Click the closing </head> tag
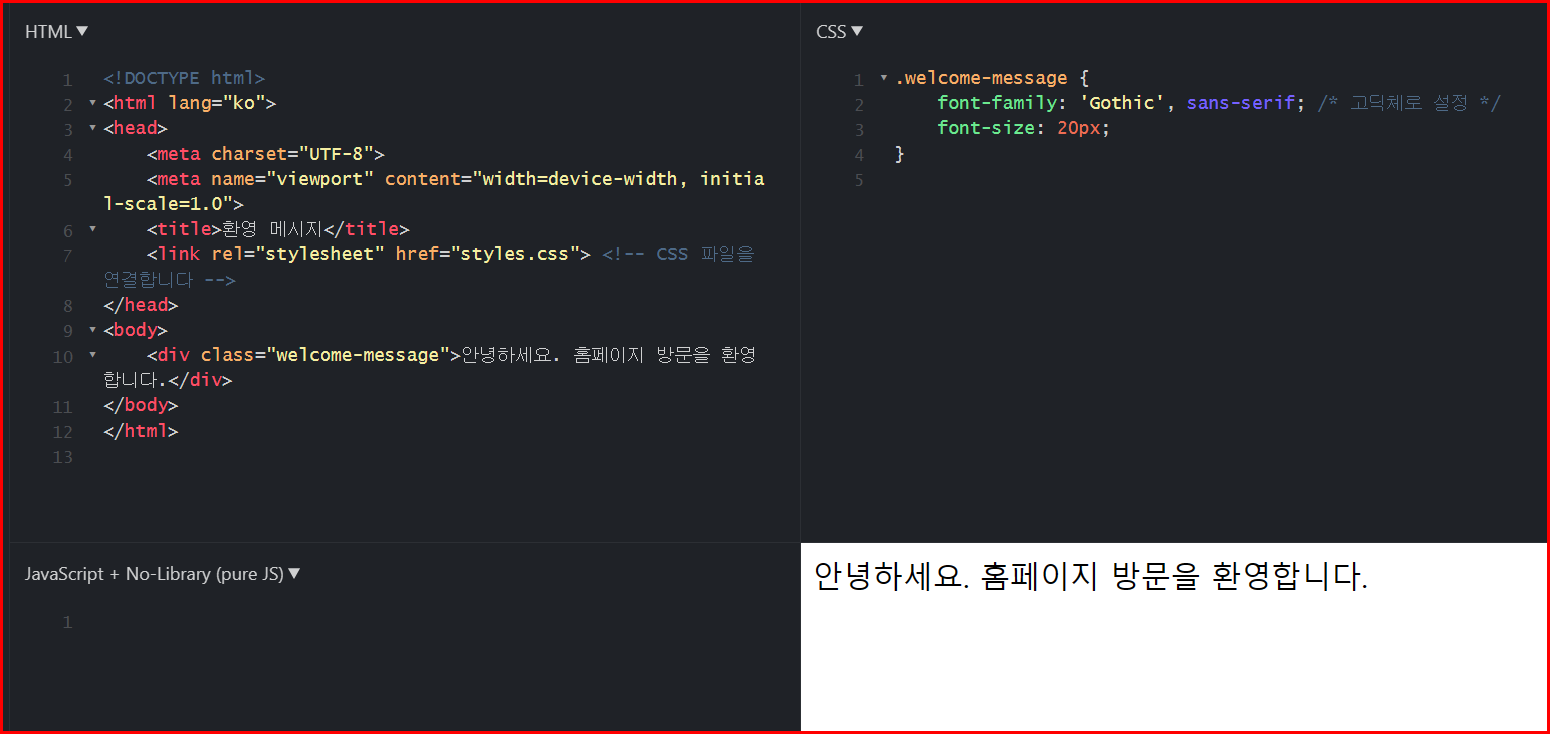1550x734 pixels. (x=141, y=305)
